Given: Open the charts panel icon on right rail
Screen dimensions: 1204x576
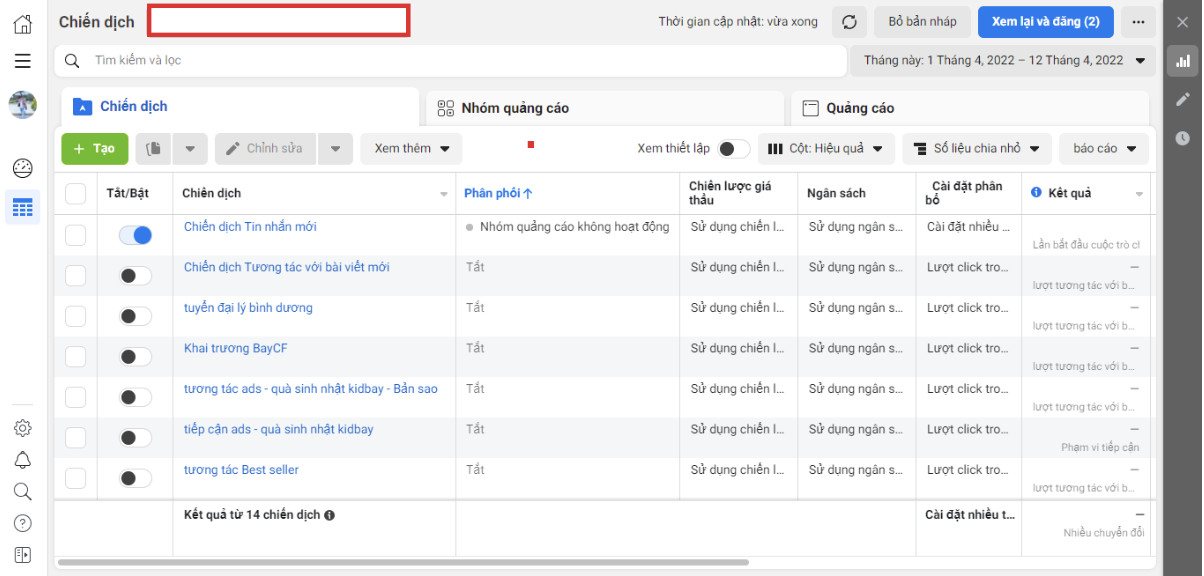Looking at the screenshot, I should click(x=1183, y=61).
